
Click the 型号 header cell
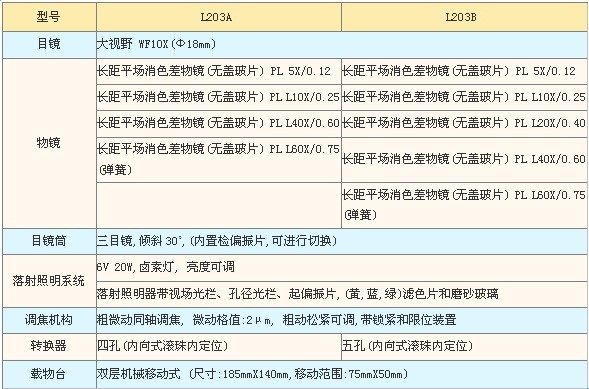(x=49, y=17)
